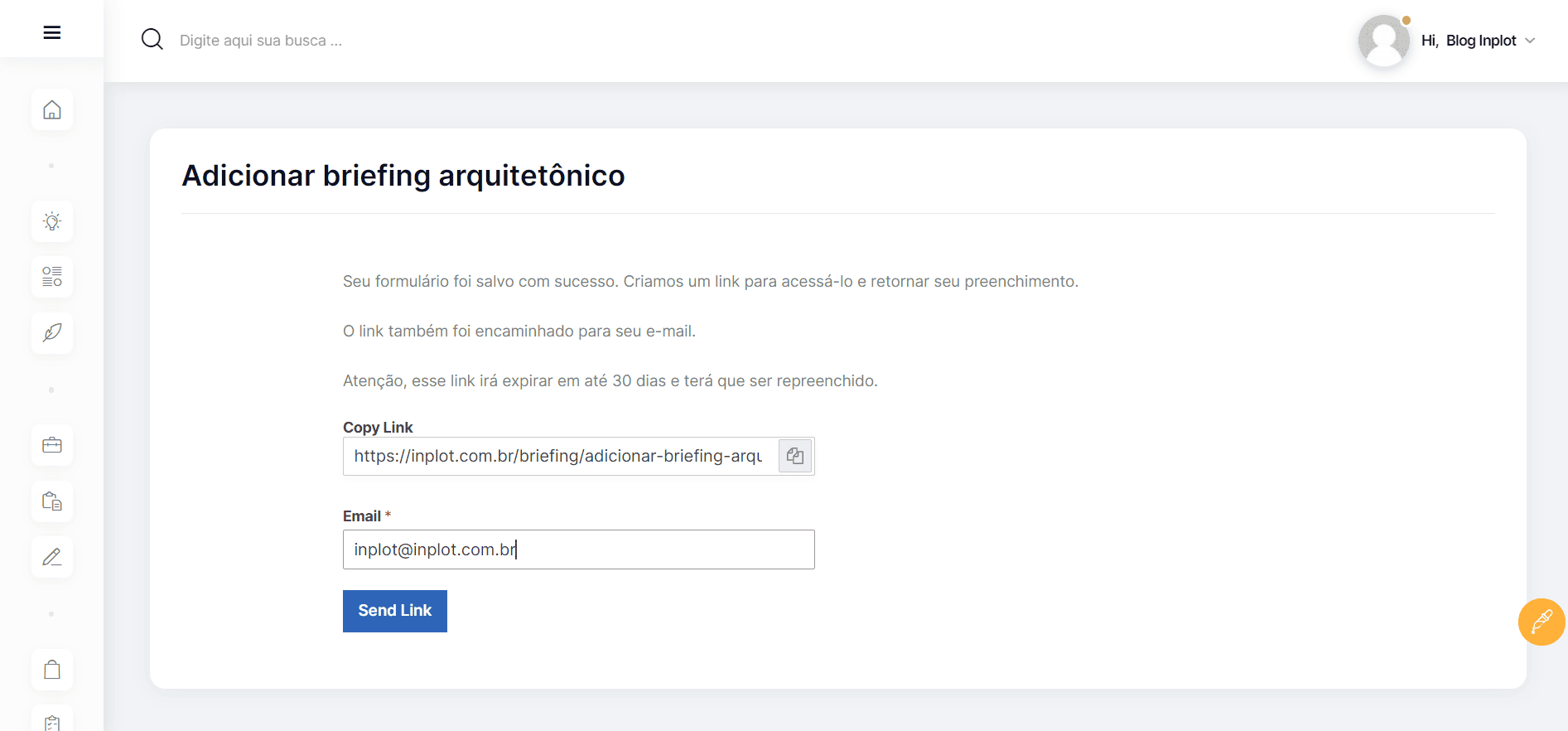Viewport: 1568px width, 731px height.
Task: Click the home icon in sidebar
Action: point(52,109)
